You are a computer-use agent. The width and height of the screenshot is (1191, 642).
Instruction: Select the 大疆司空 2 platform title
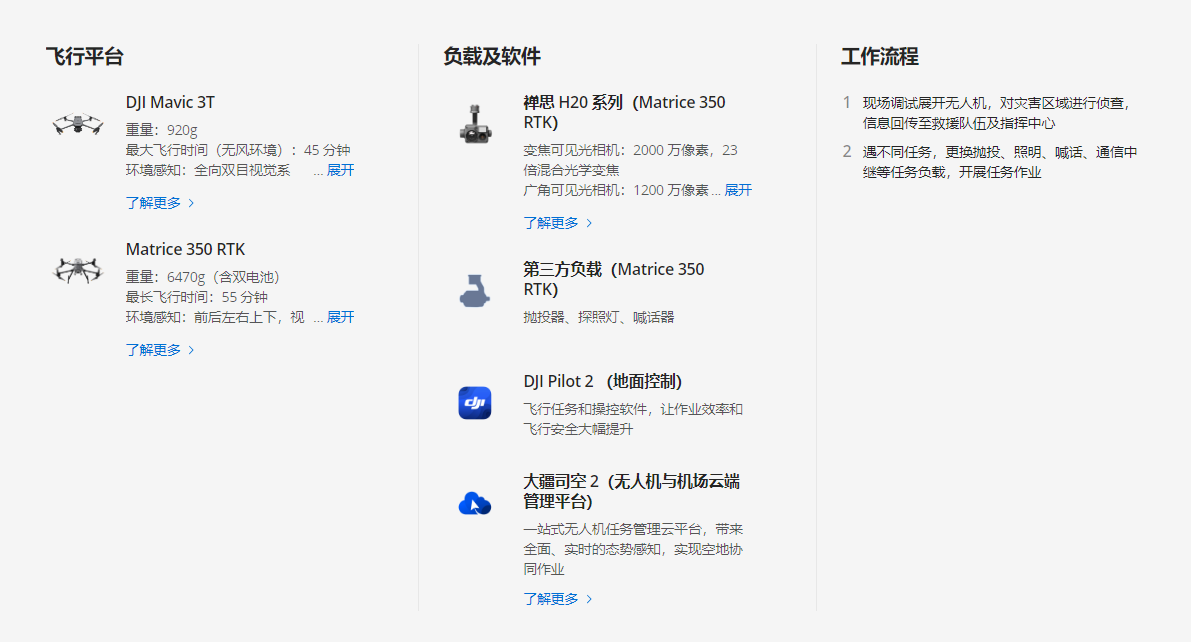tap(631, 491)
